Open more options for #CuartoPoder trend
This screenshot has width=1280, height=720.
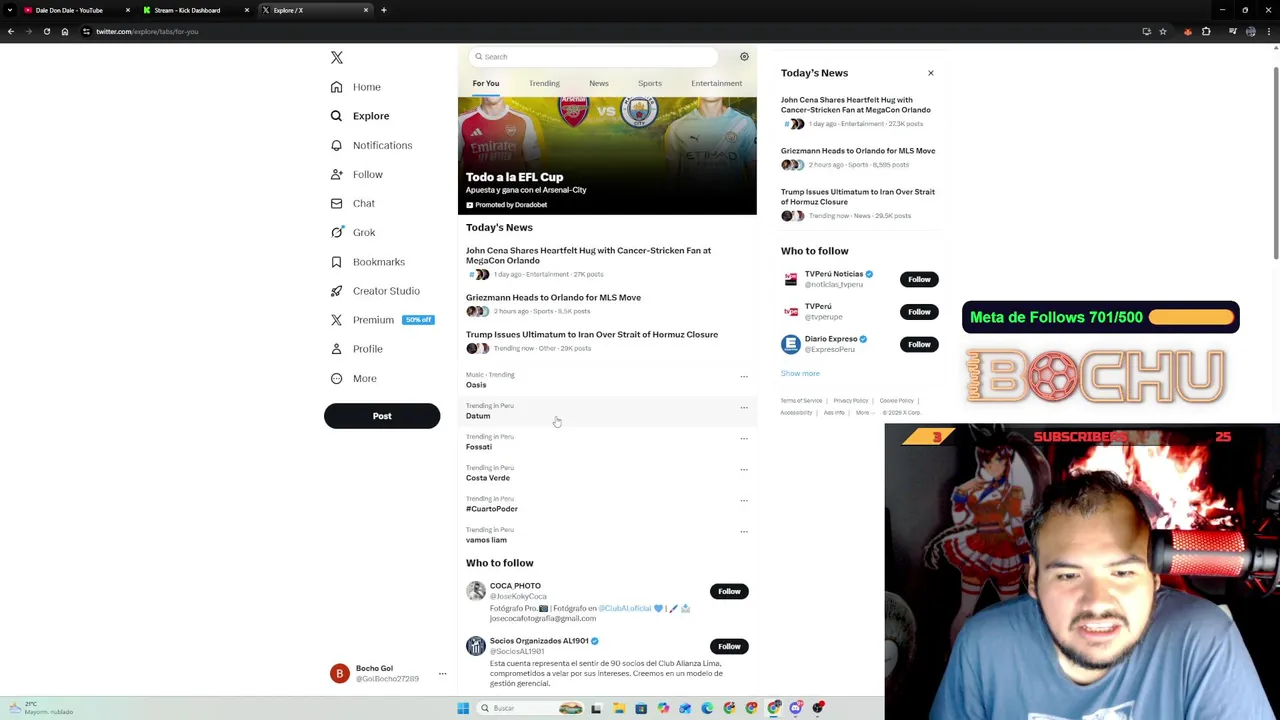click(744, 501)
